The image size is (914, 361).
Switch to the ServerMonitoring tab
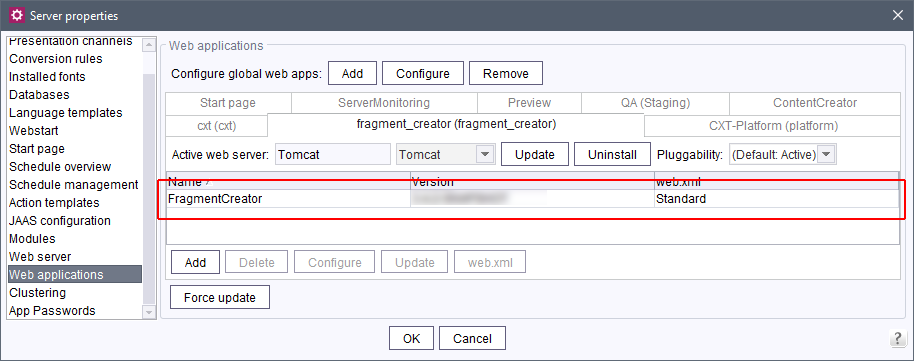[x=384, y=103]
